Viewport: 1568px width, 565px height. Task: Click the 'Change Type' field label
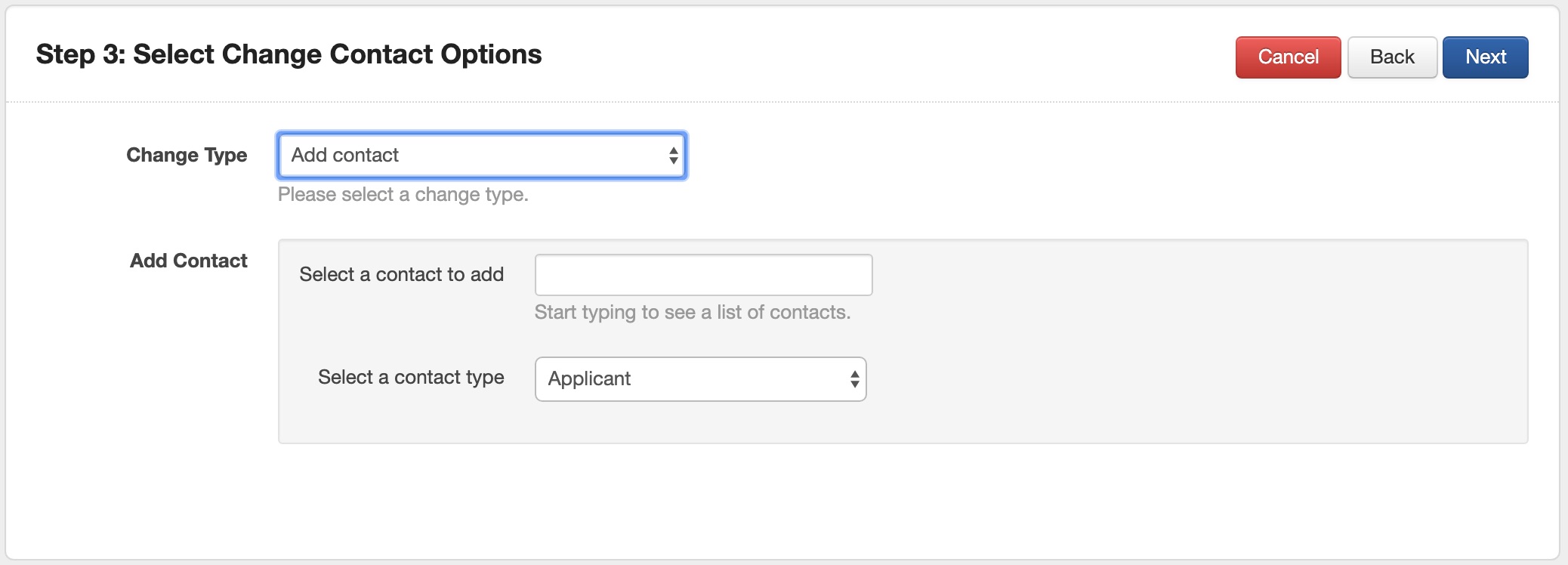coord(187,155)
